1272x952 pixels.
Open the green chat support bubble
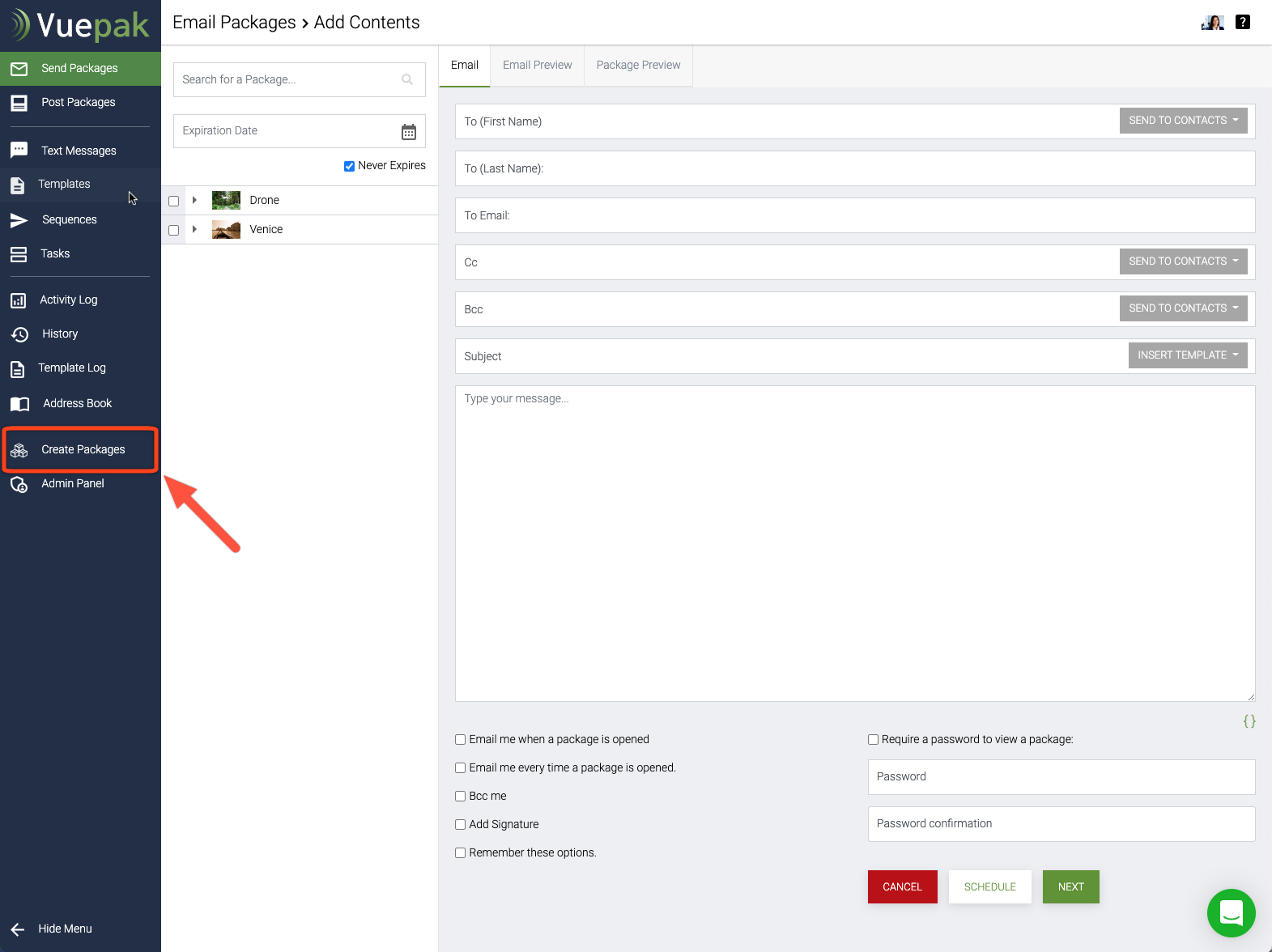click(x=1231, y=912)
